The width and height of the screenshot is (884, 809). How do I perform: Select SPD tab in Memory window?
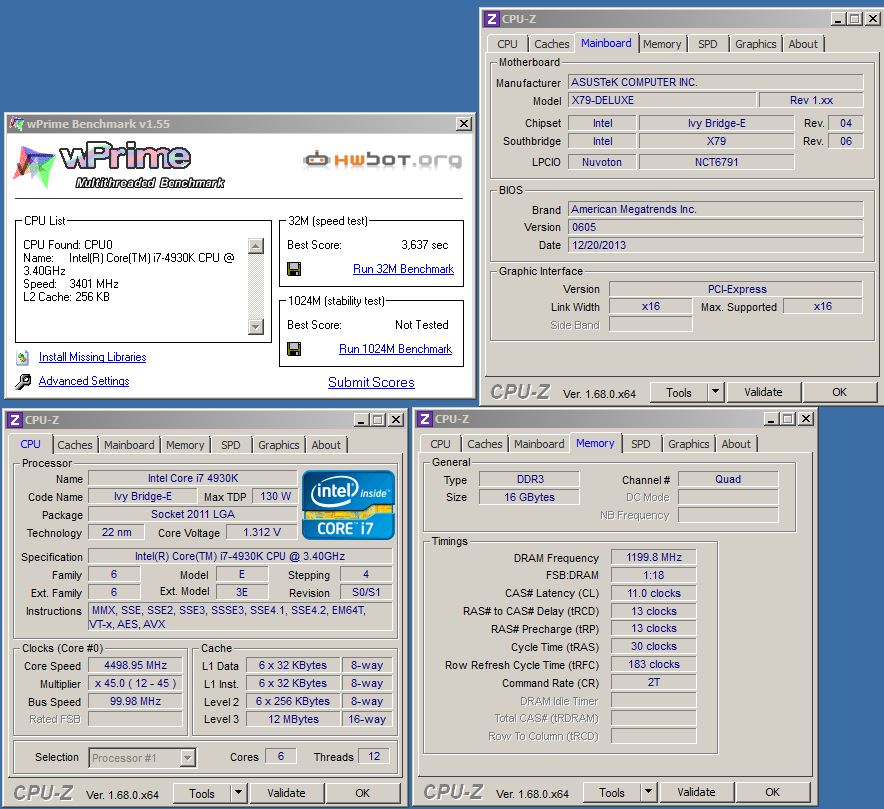point(640,444)
